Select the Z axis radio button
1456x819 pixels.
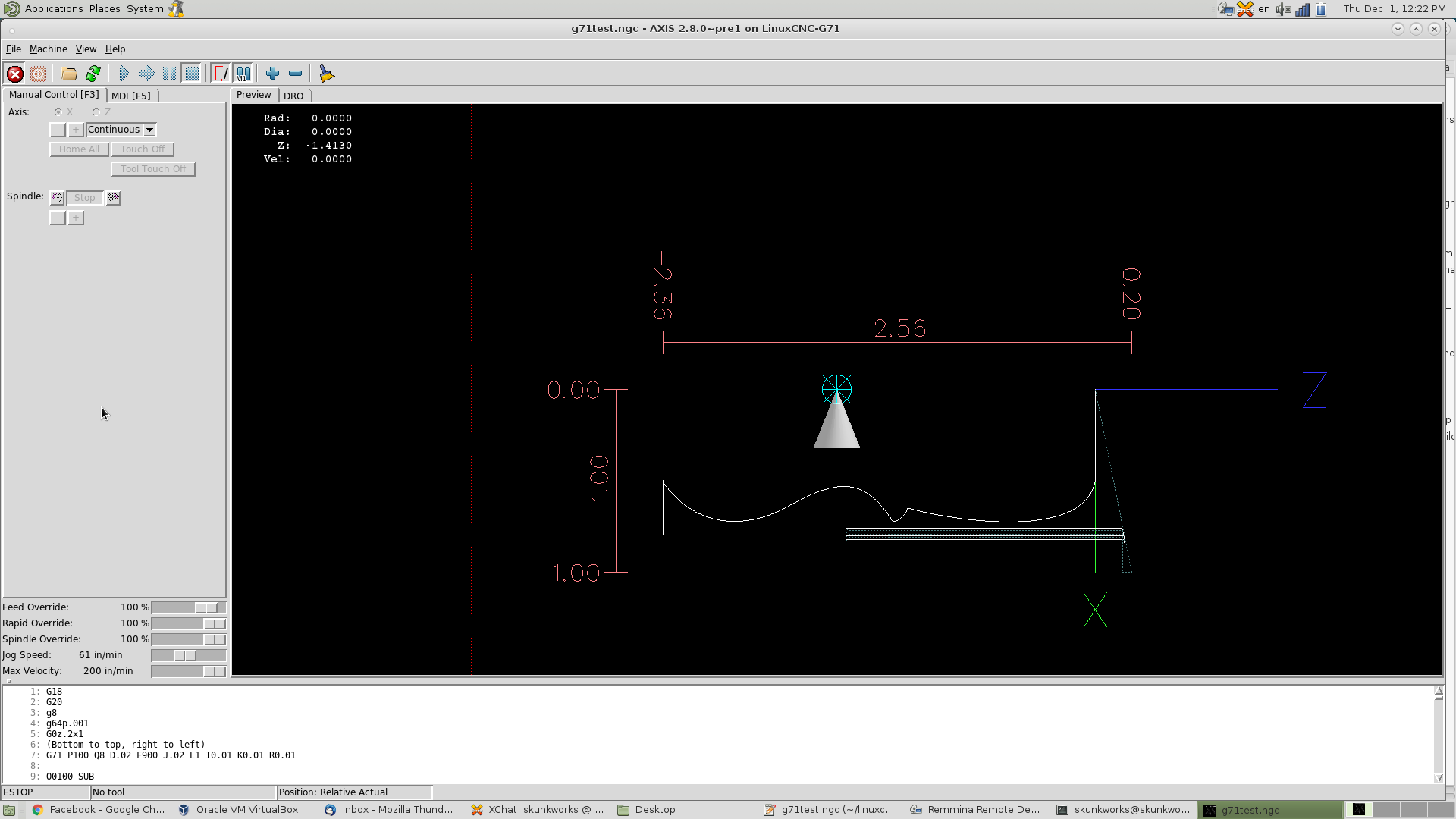[x=96, y=112]
